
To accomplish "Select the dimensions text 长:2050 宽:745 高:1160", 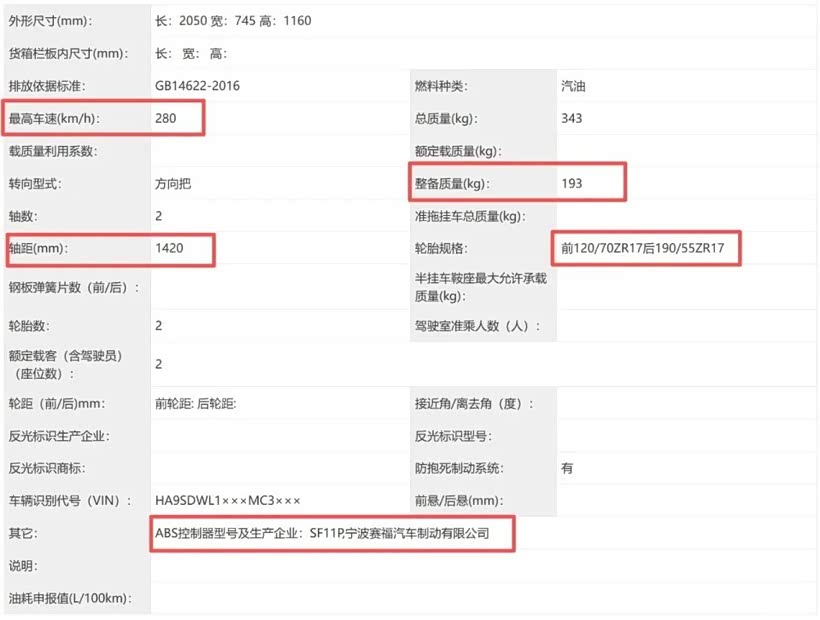I will (x=233, y=21).
